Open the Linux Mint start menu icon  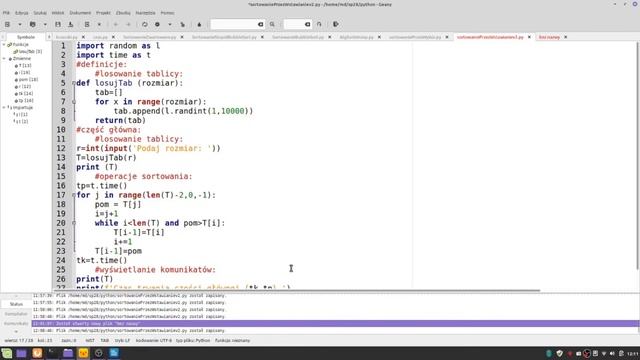[7, 353]
